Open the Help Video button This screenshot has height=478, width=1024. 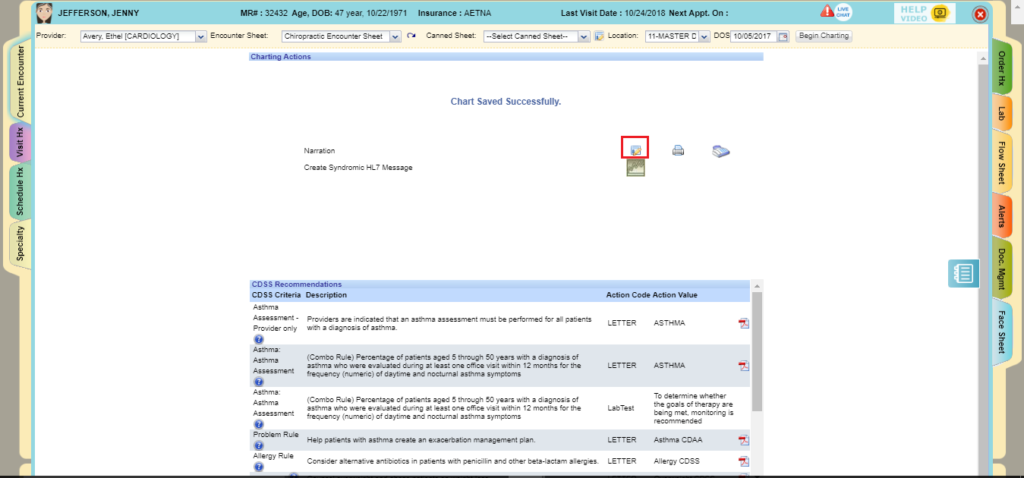[923, 13]
